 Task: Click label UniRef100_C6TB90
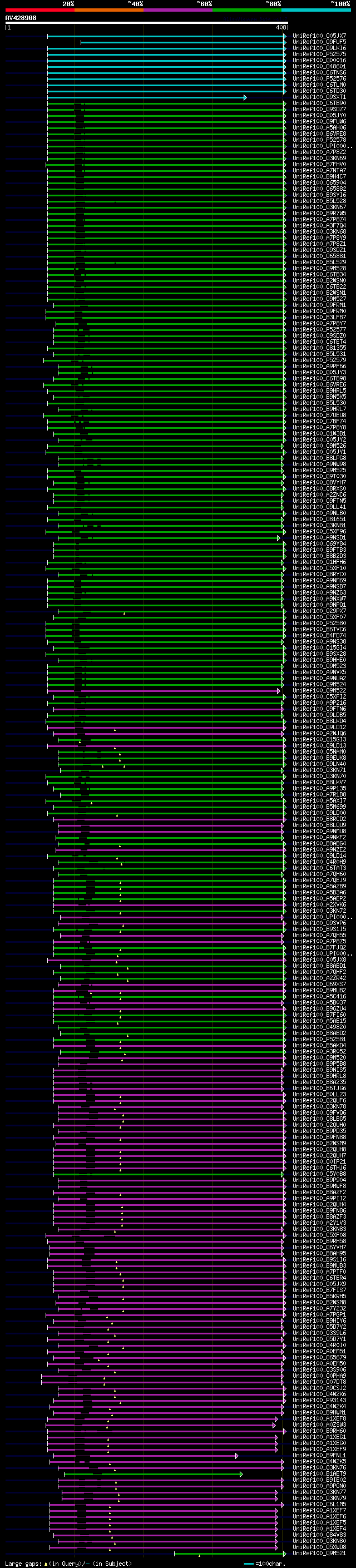[319, 103]
